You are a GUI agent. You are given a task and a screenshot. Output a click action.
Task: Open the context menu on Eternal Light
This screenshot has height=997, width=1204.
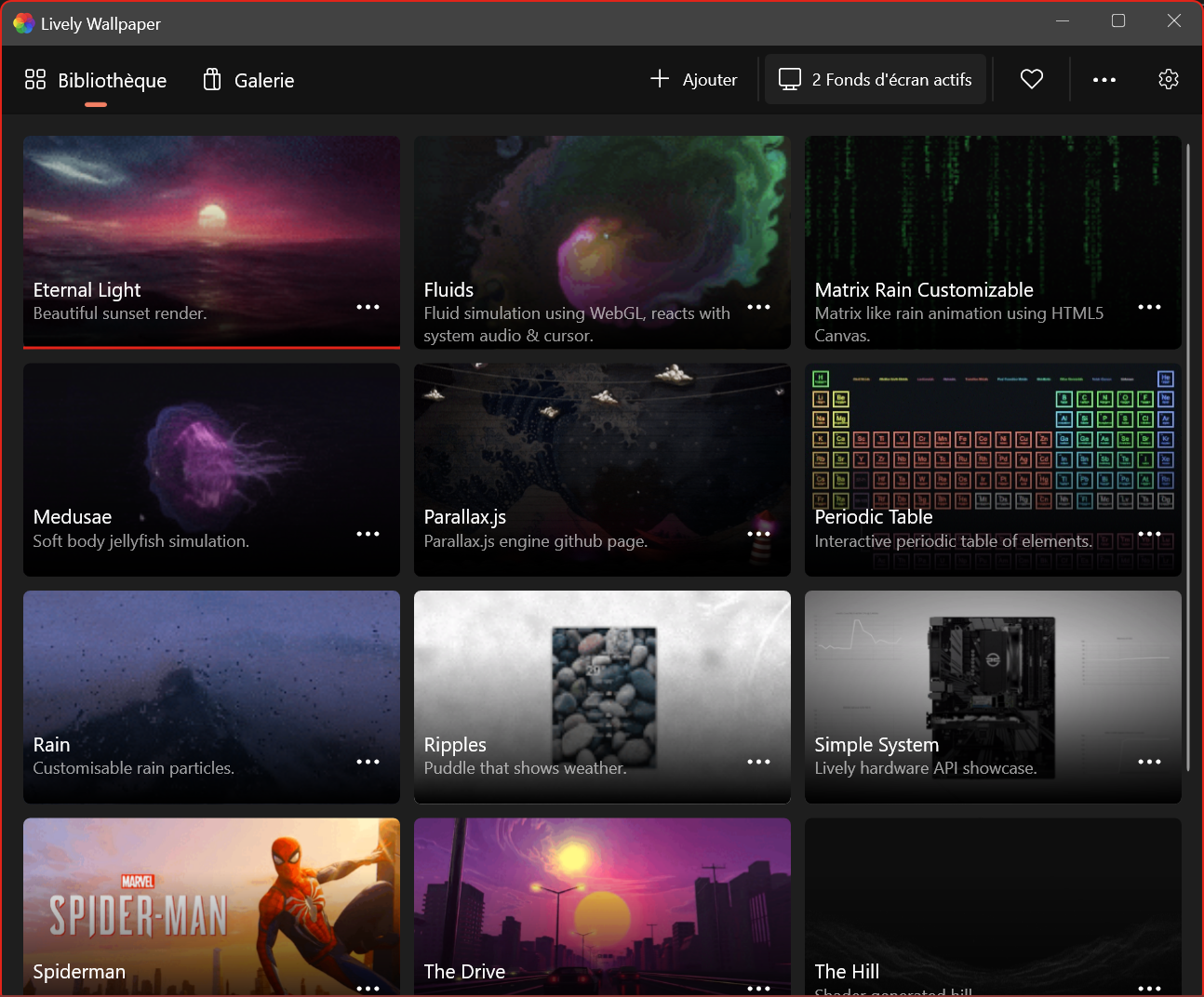point(368,306)
